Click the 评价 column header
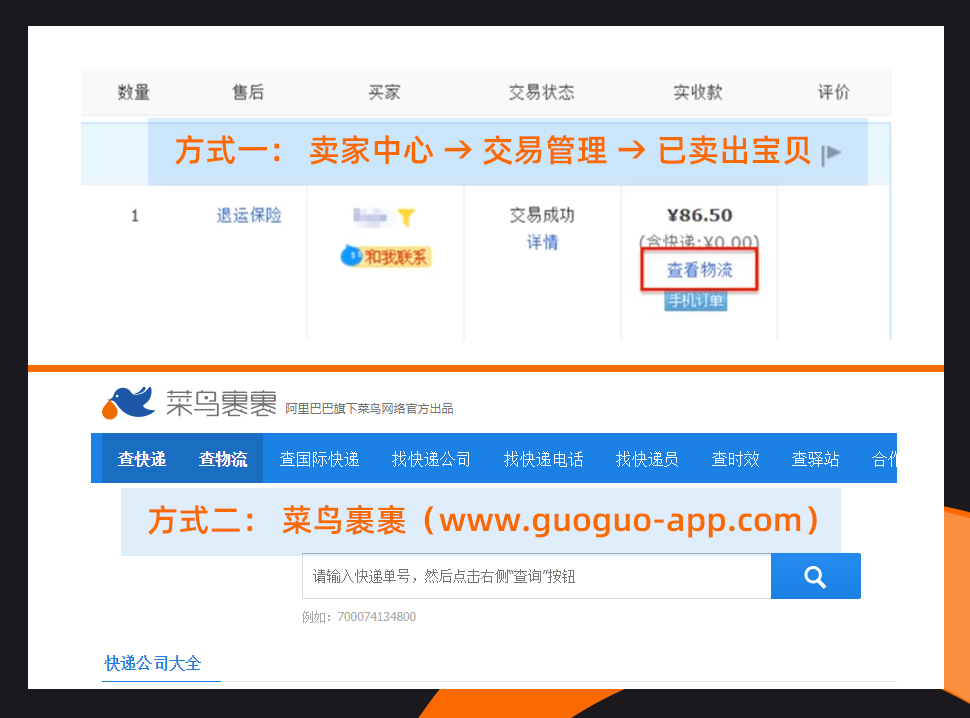The height and width of the screenshot is (718, 970). [833, 92]
